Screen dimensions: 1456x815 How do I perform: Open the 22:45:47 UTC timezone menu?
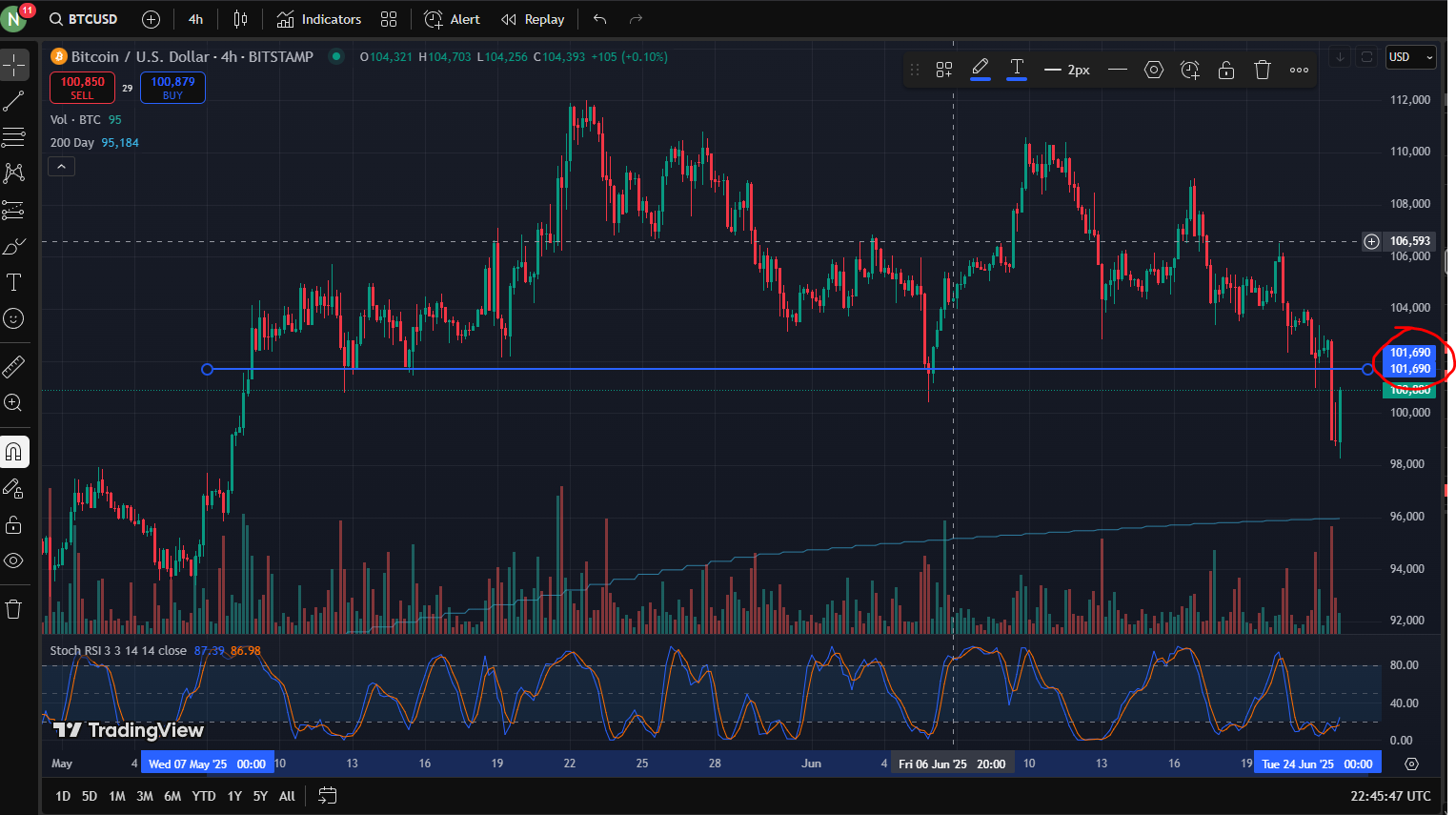(1390, 796)
